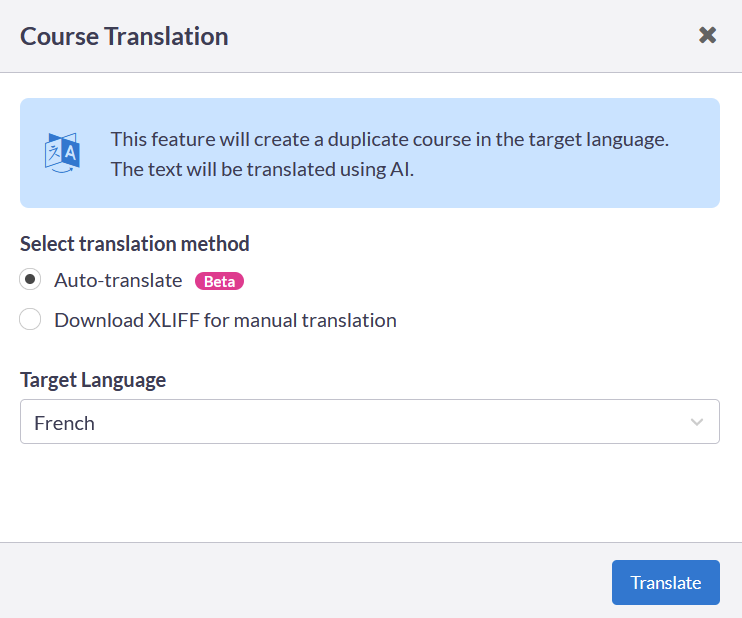Open the Target Language dropdown

[x=370, y=422]
